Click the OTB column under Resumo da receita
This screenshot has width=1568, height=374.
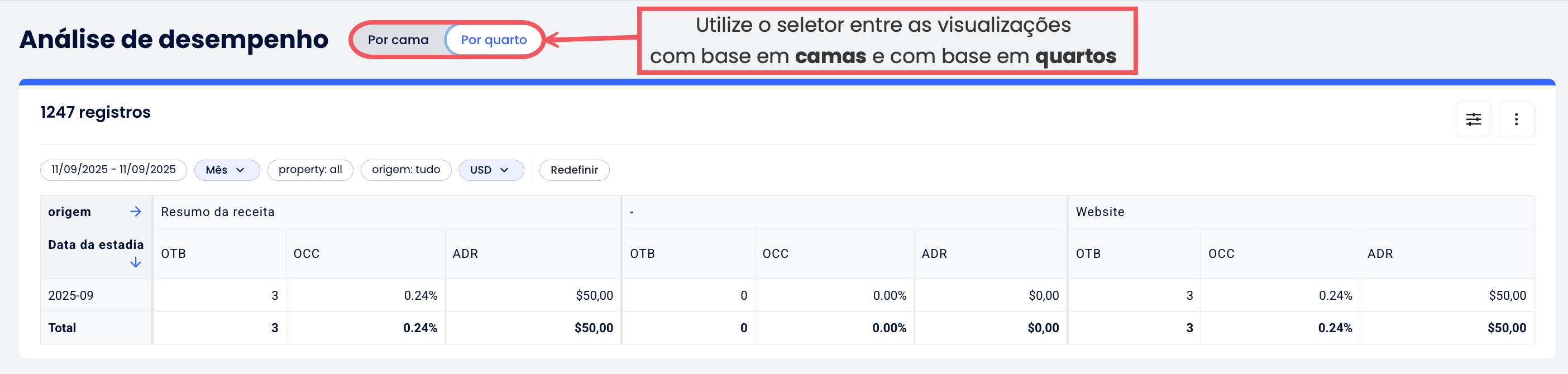174,253
